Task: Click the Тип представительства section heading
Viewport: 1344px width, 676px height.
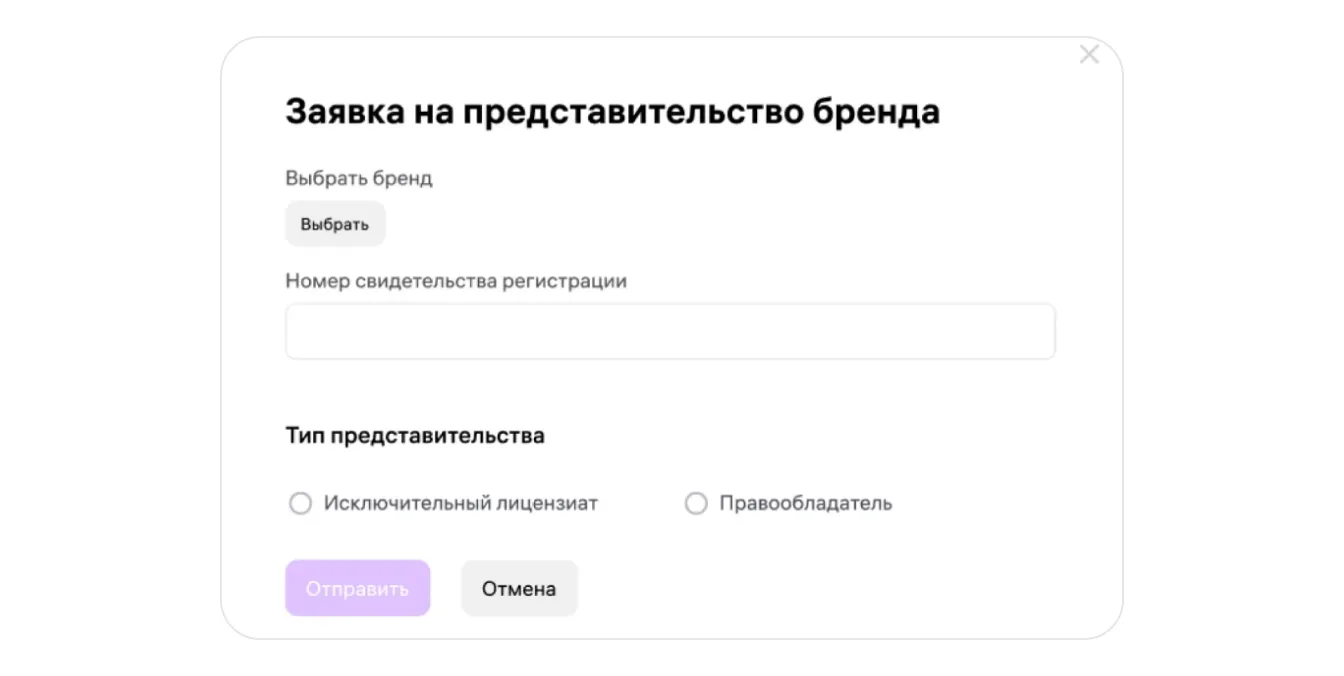Action: (x=415, y=436)
